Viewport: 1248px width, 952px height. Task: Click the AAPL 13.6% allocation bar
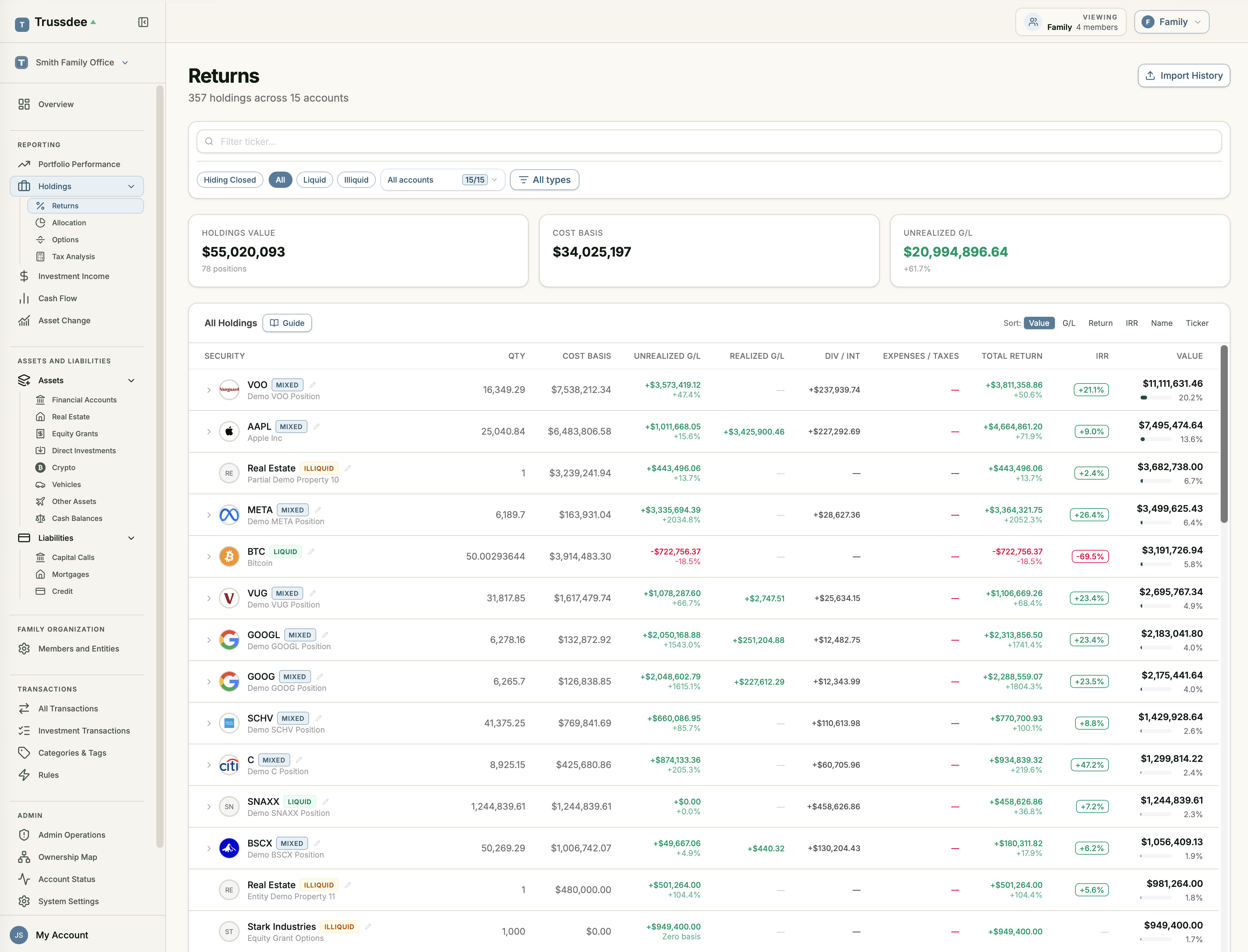pyautogui.click(x=1155, y=439)
